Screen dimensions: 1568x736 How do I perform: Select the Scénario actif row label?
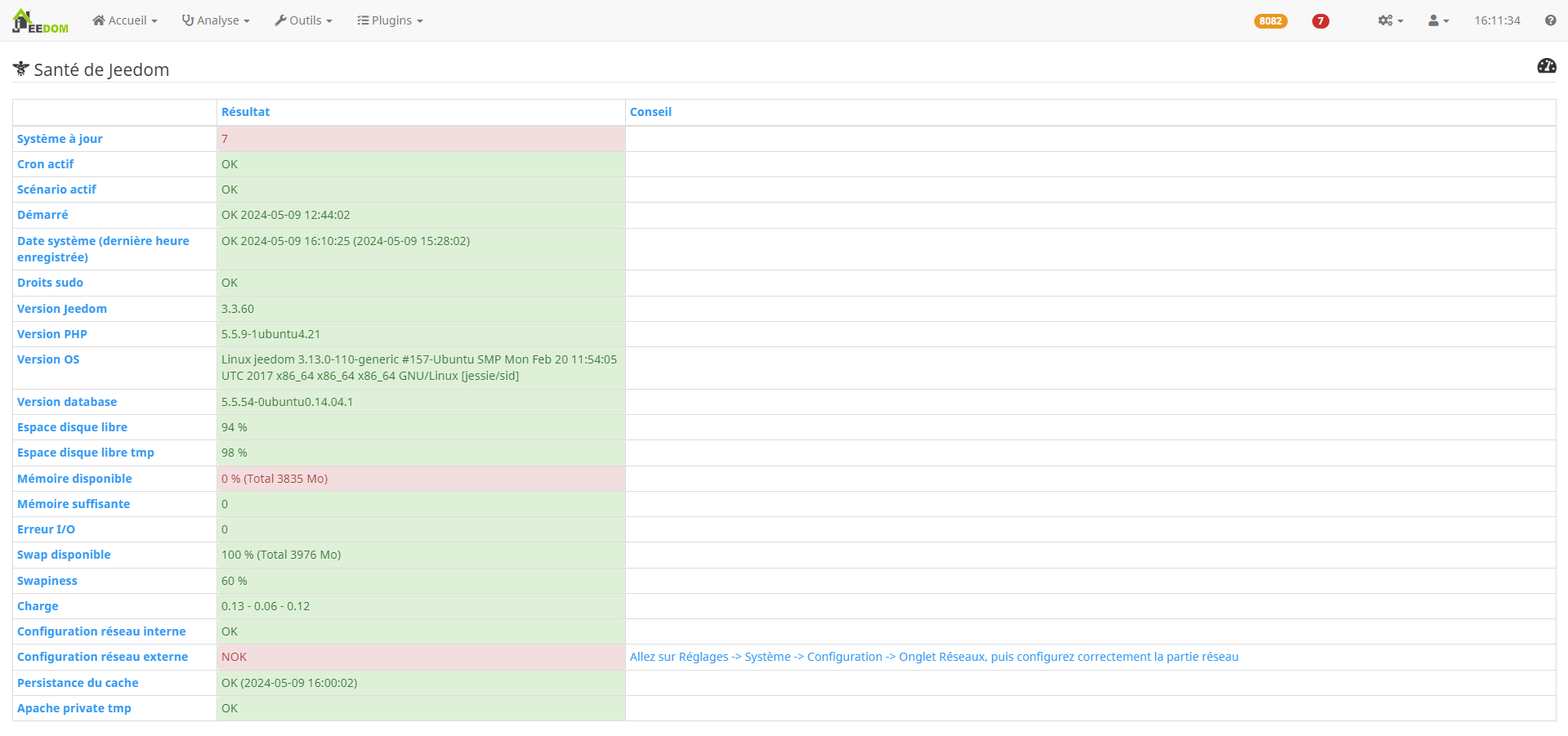tap(56, 190)
